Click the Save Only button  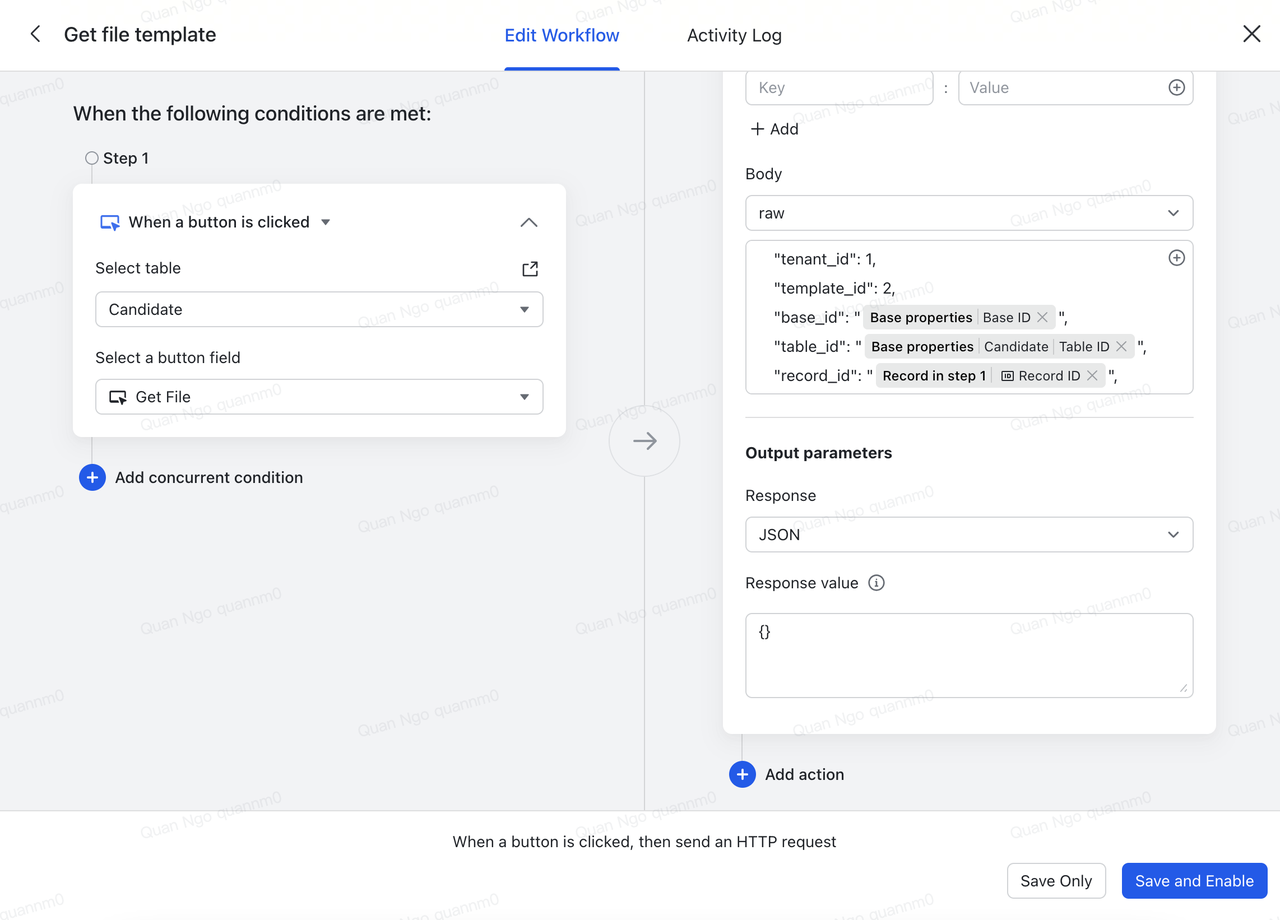pos(1056,881)
